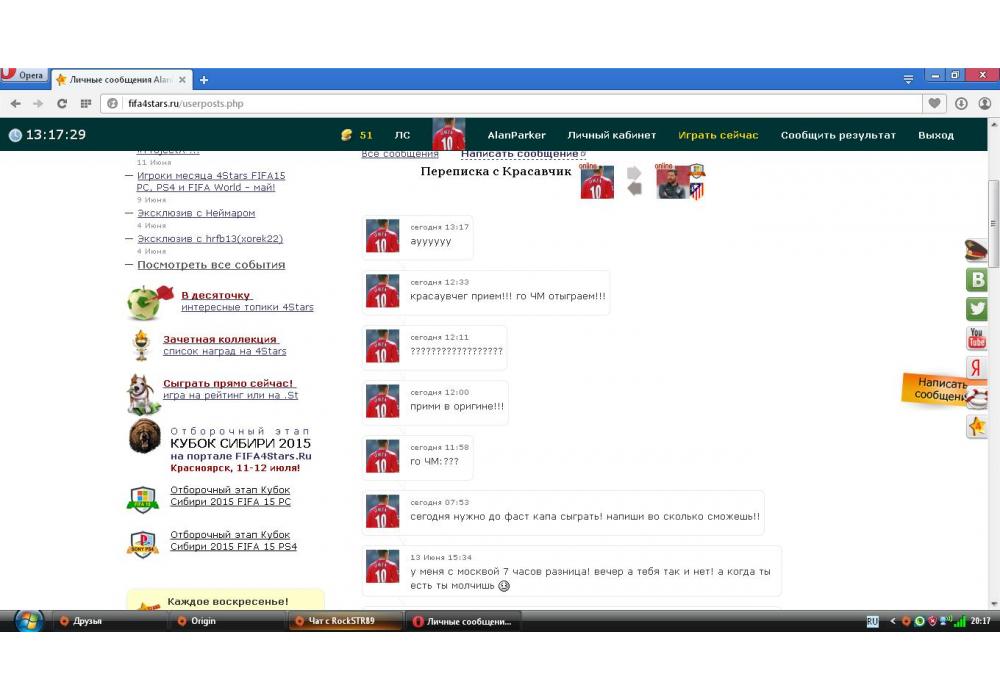Click the AlanParker profile avatar thumbnail in header

449,135
